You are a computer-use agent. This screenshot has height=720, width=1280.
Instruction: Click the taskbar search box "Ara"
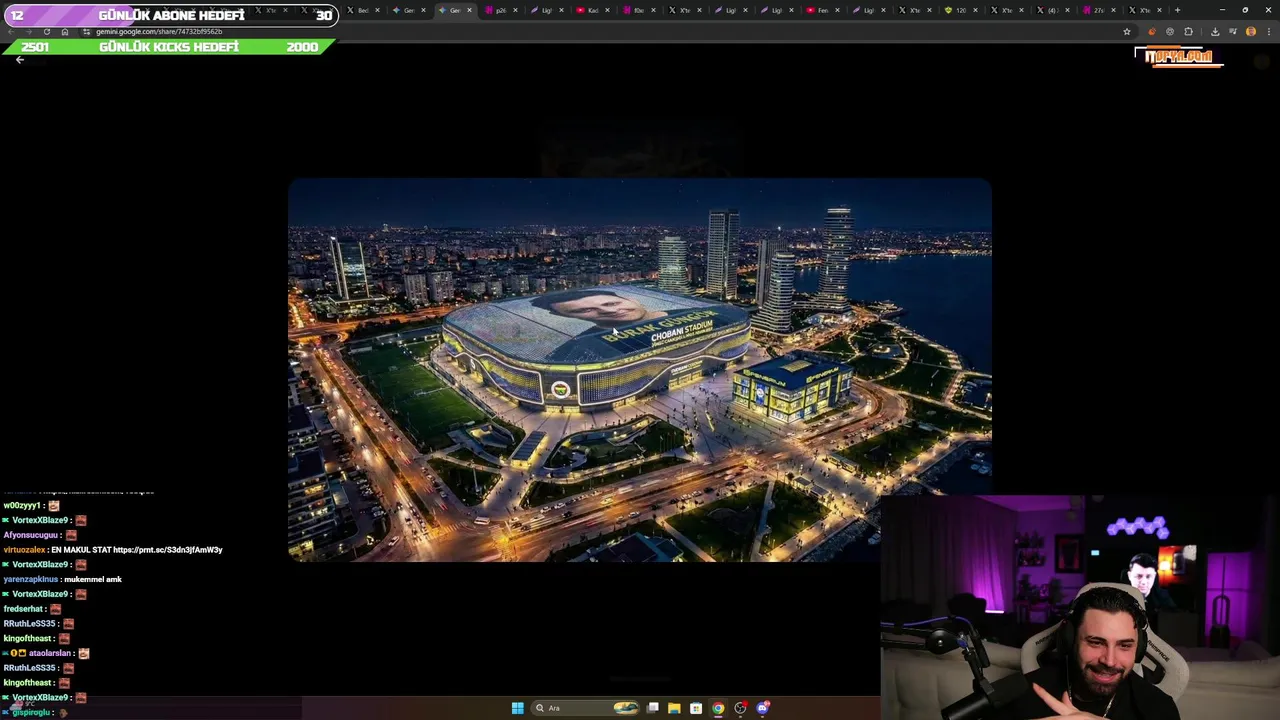click(x=586, y=708)
